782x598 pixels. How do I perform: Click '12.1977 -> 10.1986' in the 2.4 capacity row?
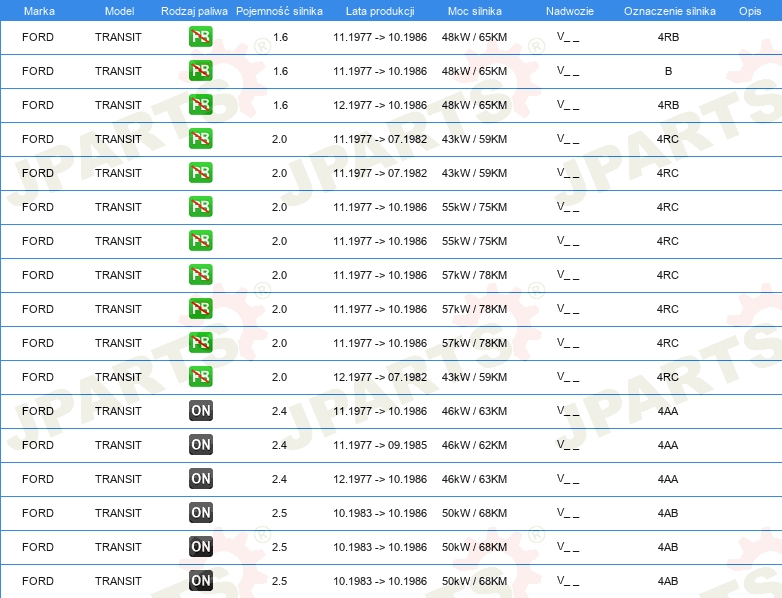[x=380, y=479]
